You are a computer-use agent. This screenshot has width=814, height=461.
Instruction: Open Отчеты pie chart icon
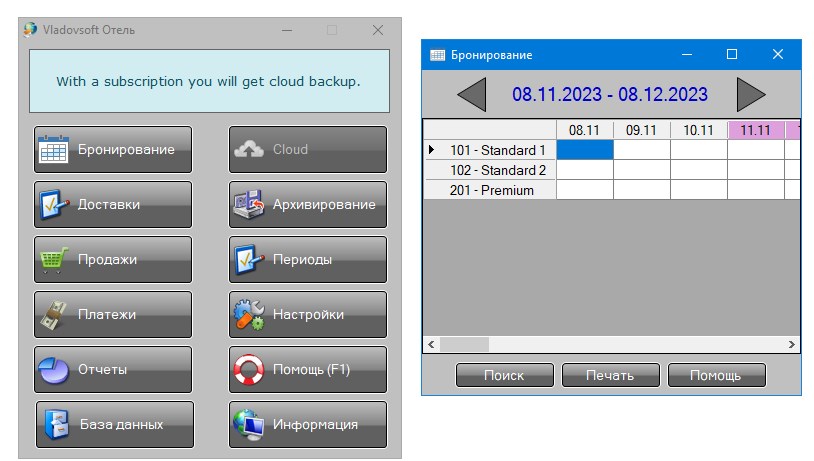(53, 370)
